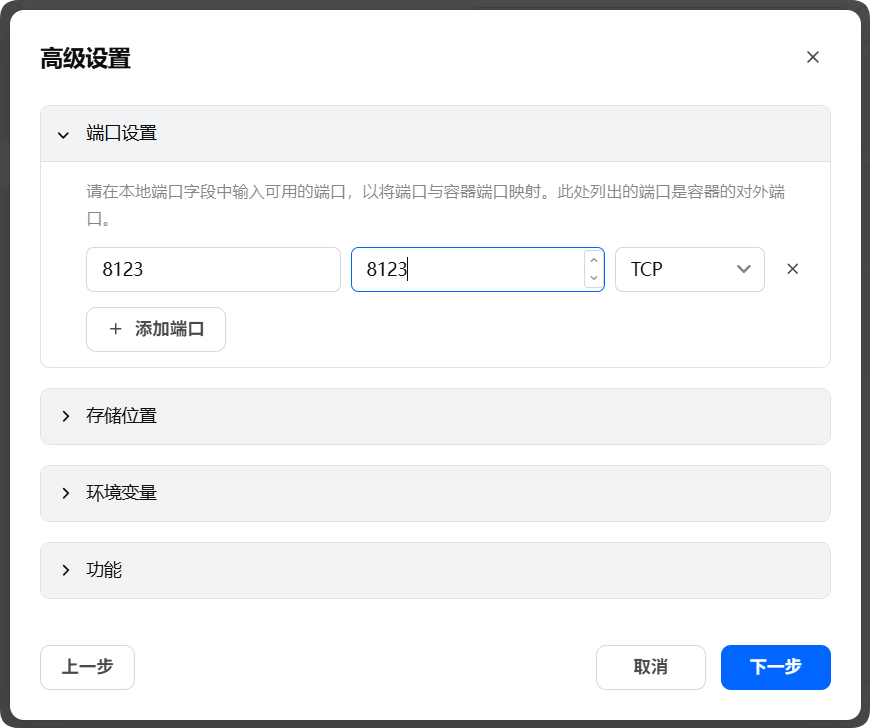Click 下一步 to proceed

click(x=775, y=667)
